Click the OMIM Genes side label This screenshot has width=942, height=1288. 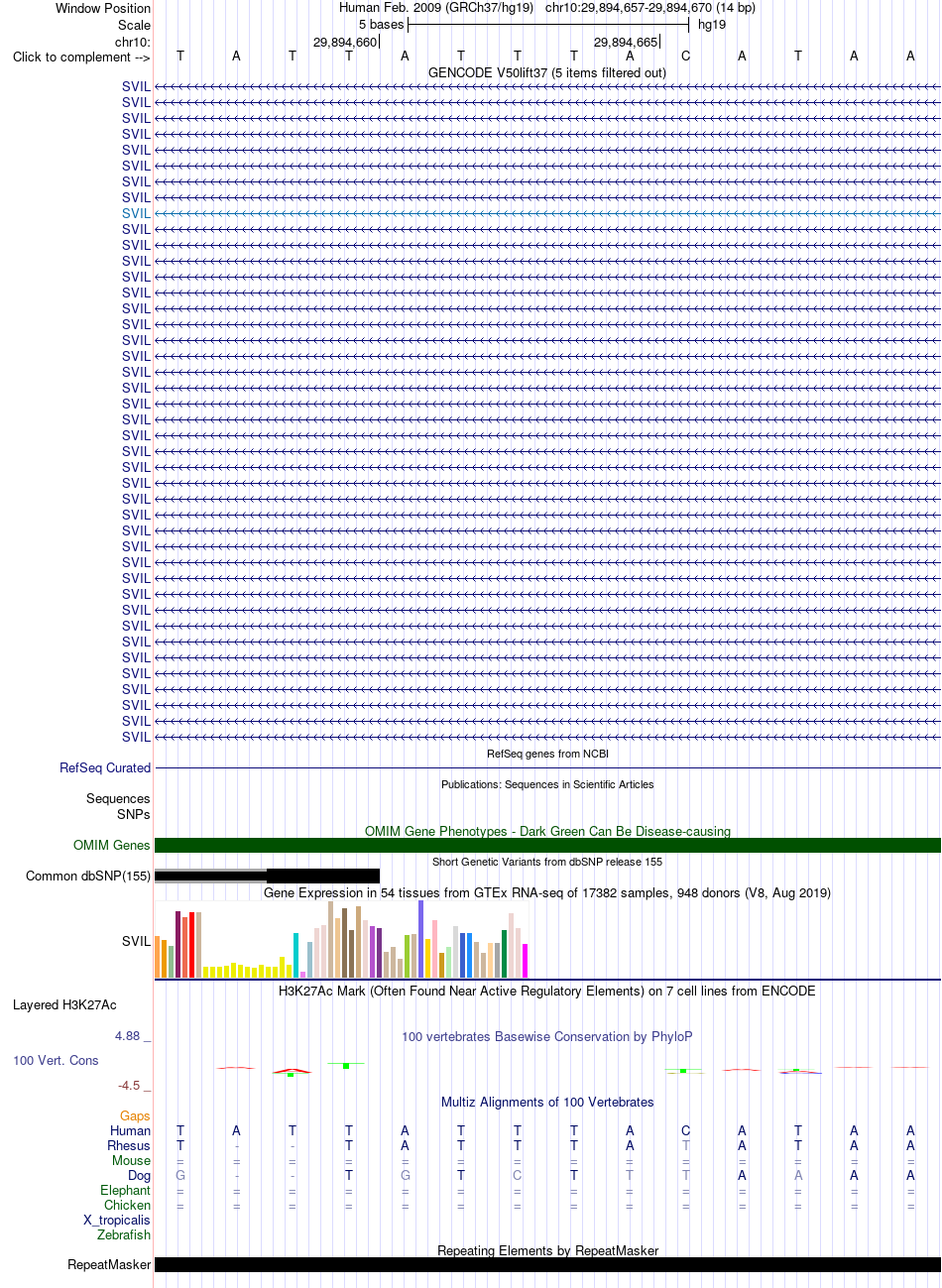112,845
